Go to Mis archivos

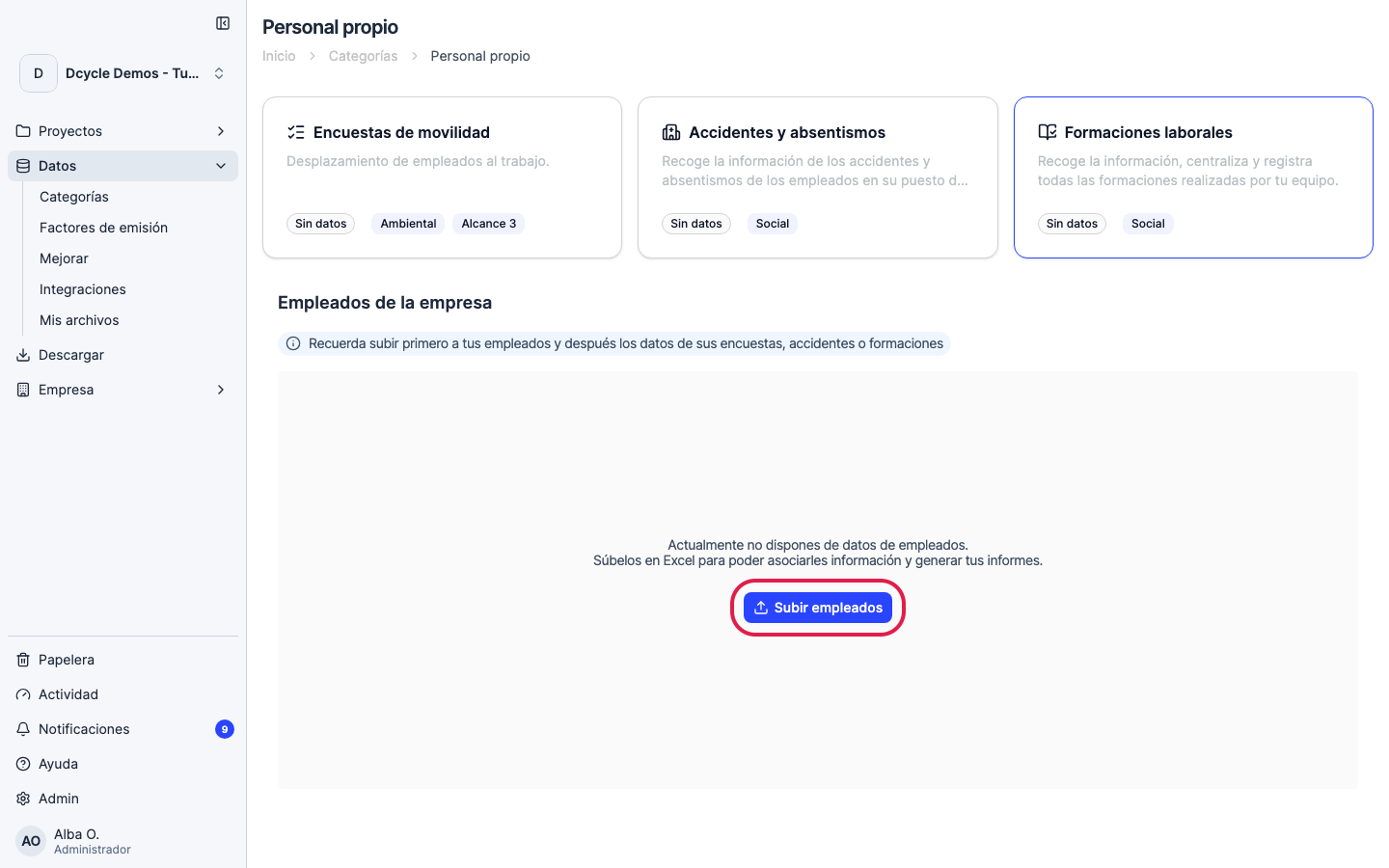(79, 320)
